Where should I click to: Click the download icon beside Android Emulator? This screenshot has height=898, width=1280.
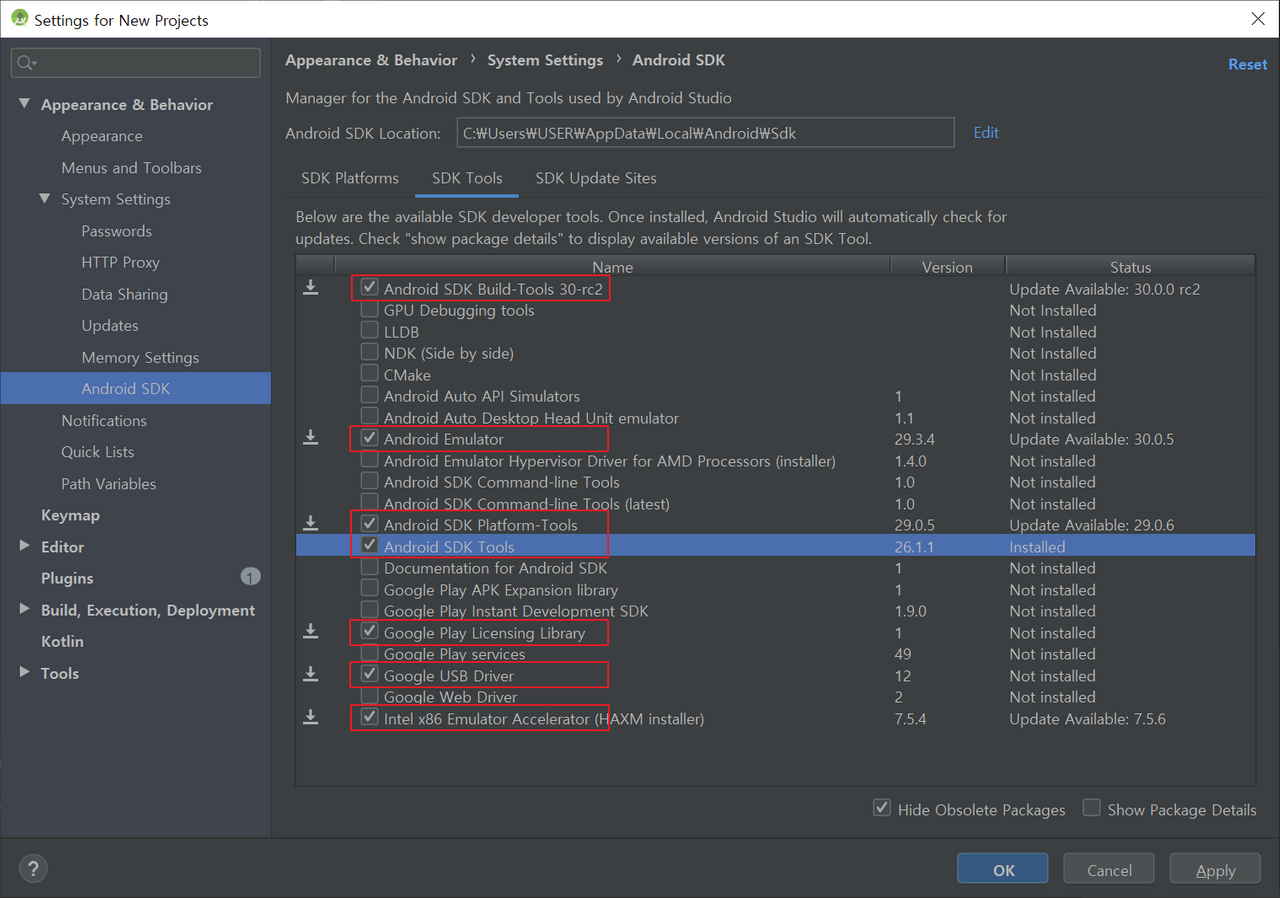[311, 438]
